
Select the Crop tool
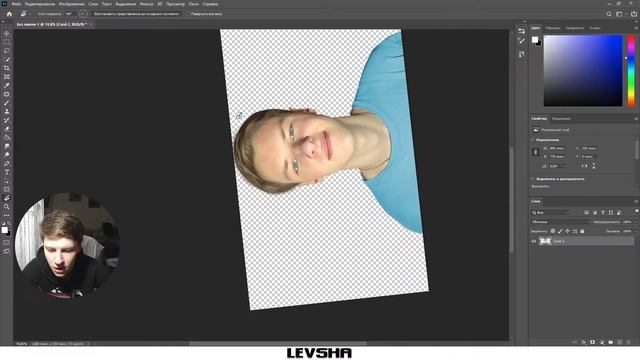pos(7,68)
